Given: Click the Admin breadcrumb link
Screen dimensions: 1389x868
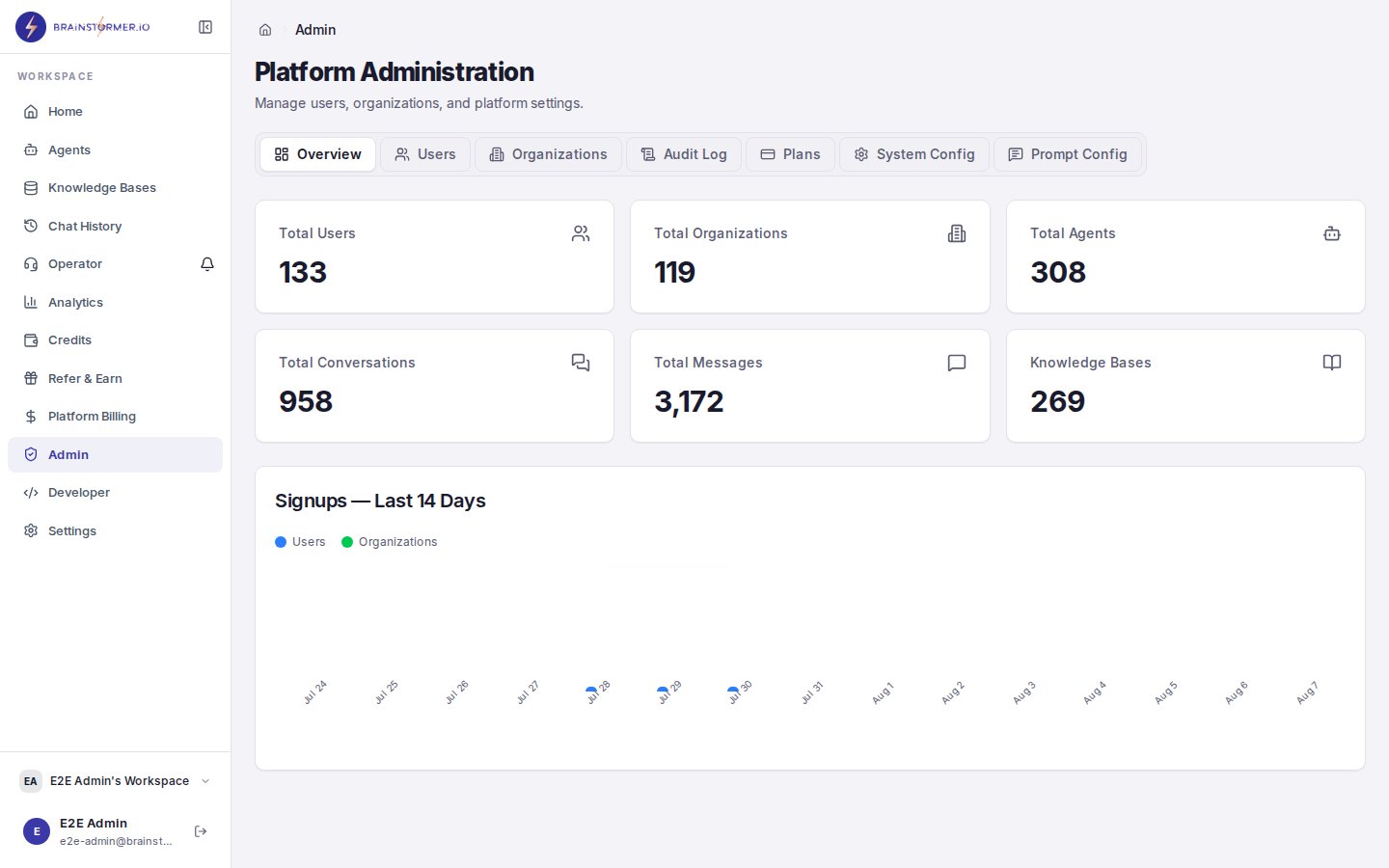Looking at the screenshot, I should [x=315, y=30].
